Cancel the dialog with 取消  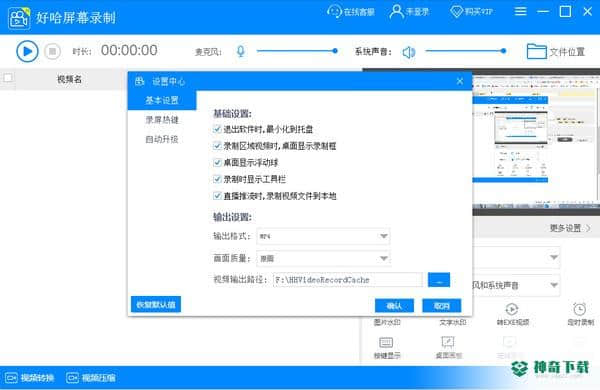pos(442,306)
